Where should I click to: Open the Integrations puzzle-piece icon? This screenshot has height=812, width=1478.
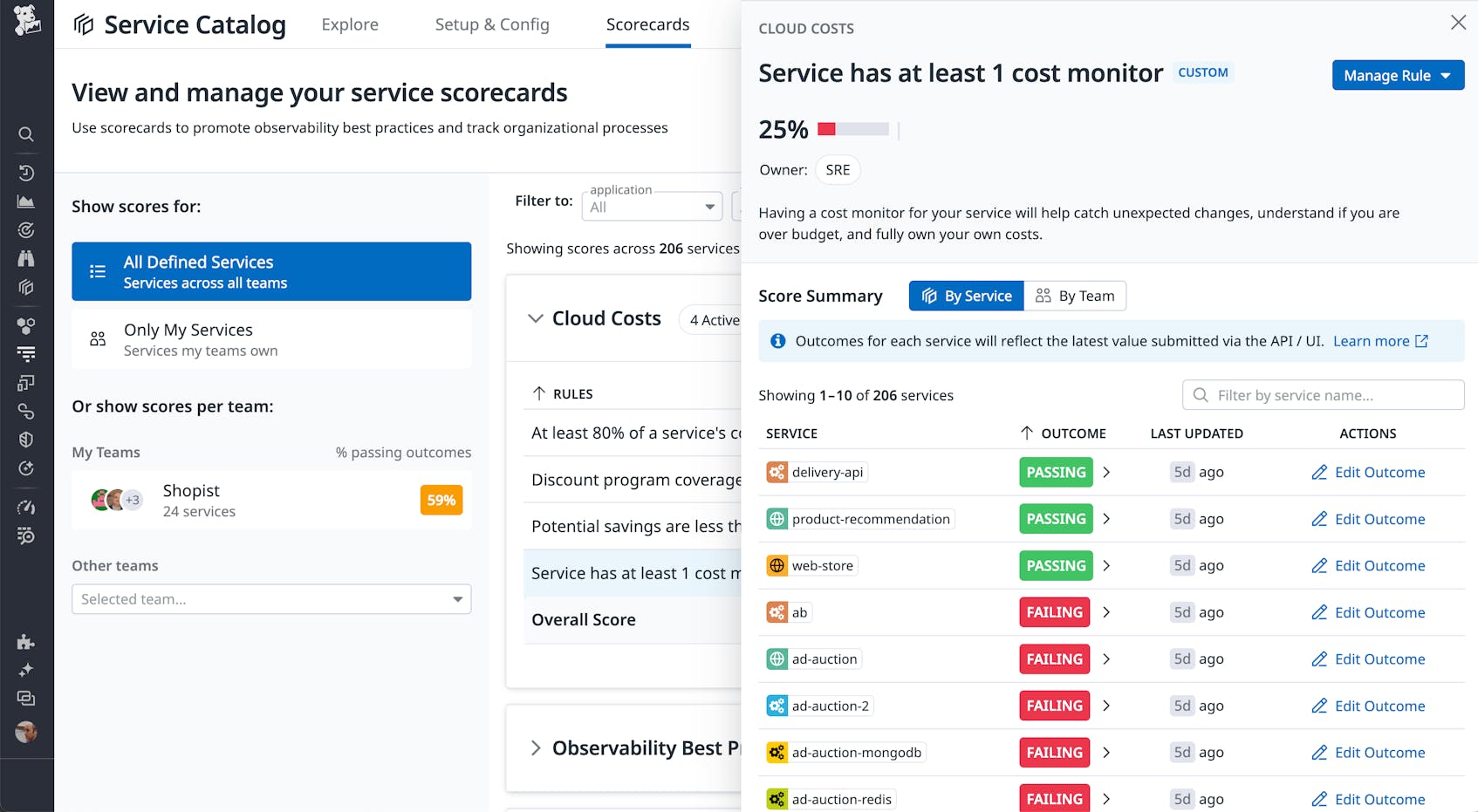tap(26, 643)
